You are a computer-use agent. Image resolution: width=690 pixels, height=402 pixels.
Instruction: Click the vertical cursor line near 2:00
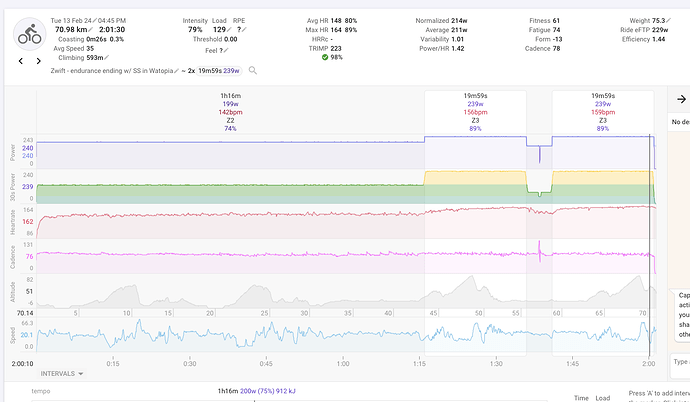click(x=650, y=246)
